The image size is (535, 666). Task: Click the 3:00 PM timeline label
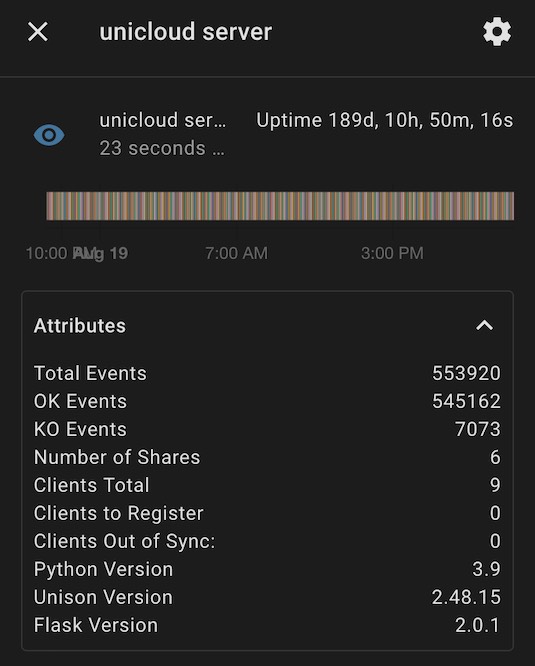[x=392, y=253]
